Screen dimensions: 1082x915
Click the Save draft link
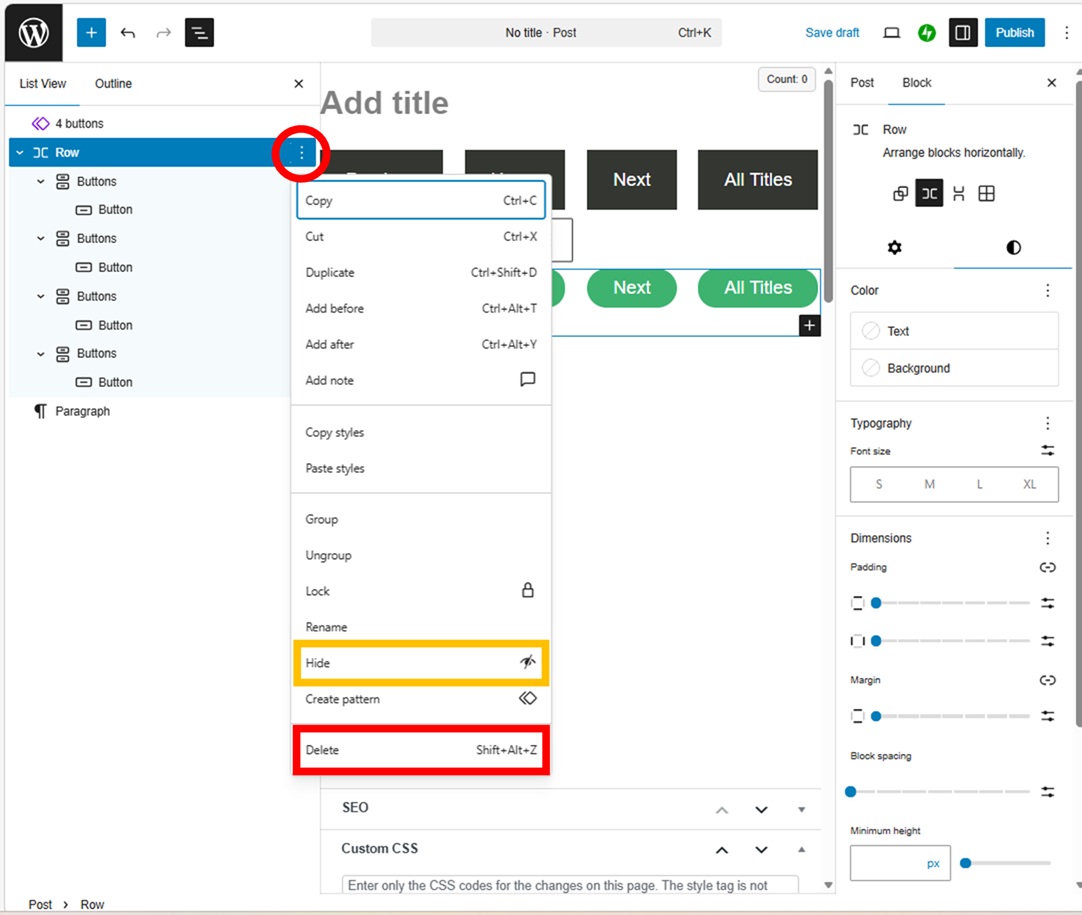(832, 32)
